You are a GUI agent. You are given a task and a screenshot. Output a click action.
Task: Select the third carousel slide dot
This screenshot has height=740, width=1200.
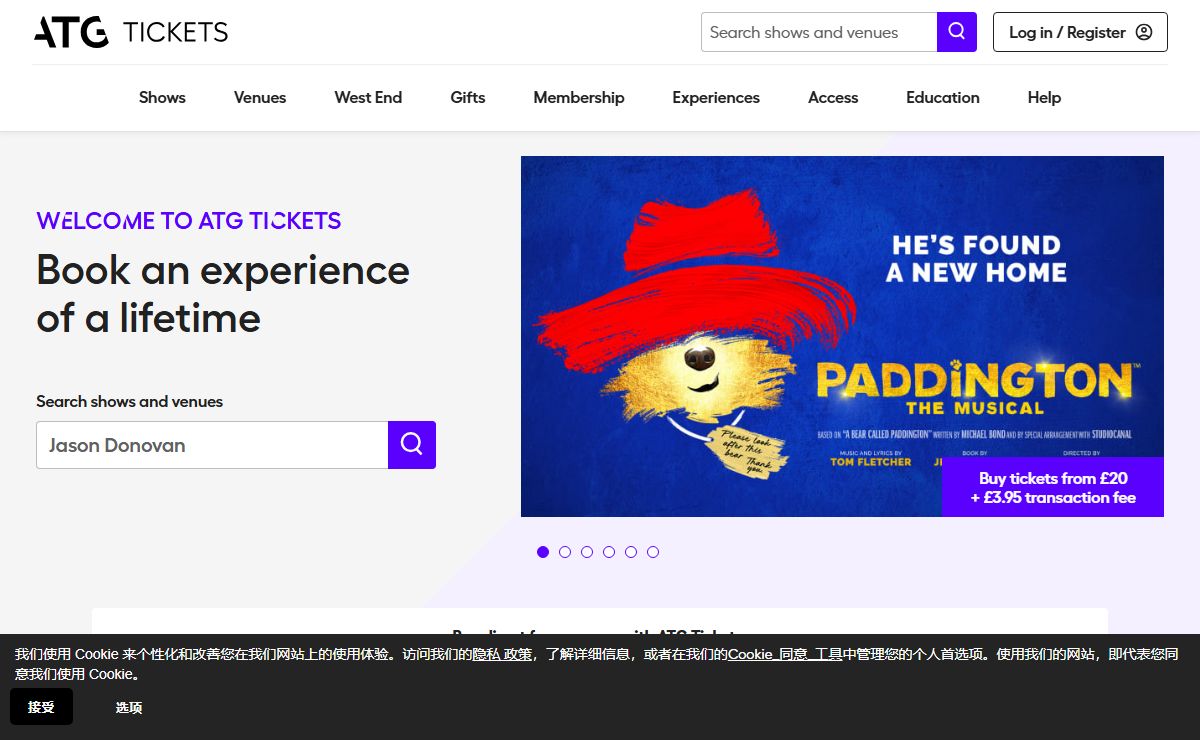(x=587, y=552)
